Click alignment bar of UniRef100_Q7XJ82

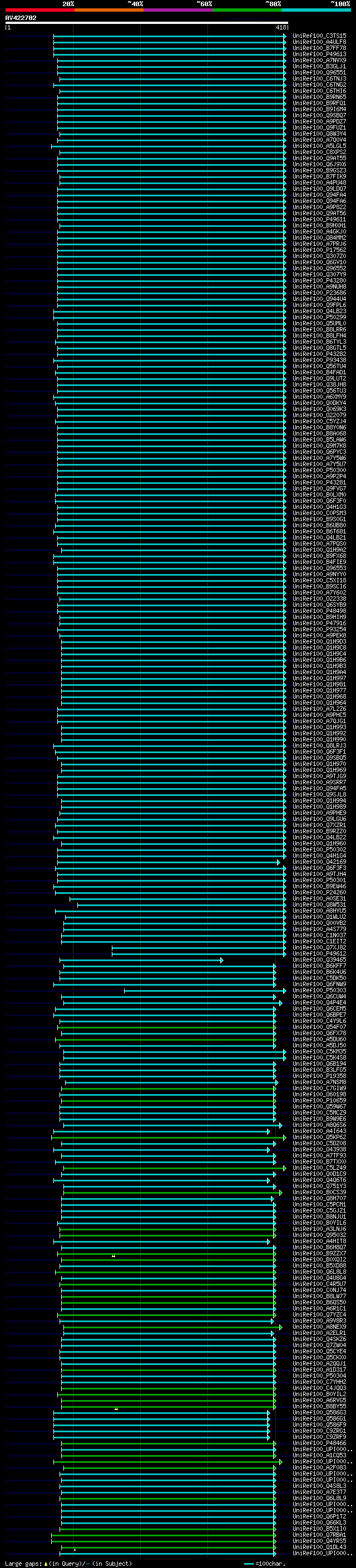[199, 948]
